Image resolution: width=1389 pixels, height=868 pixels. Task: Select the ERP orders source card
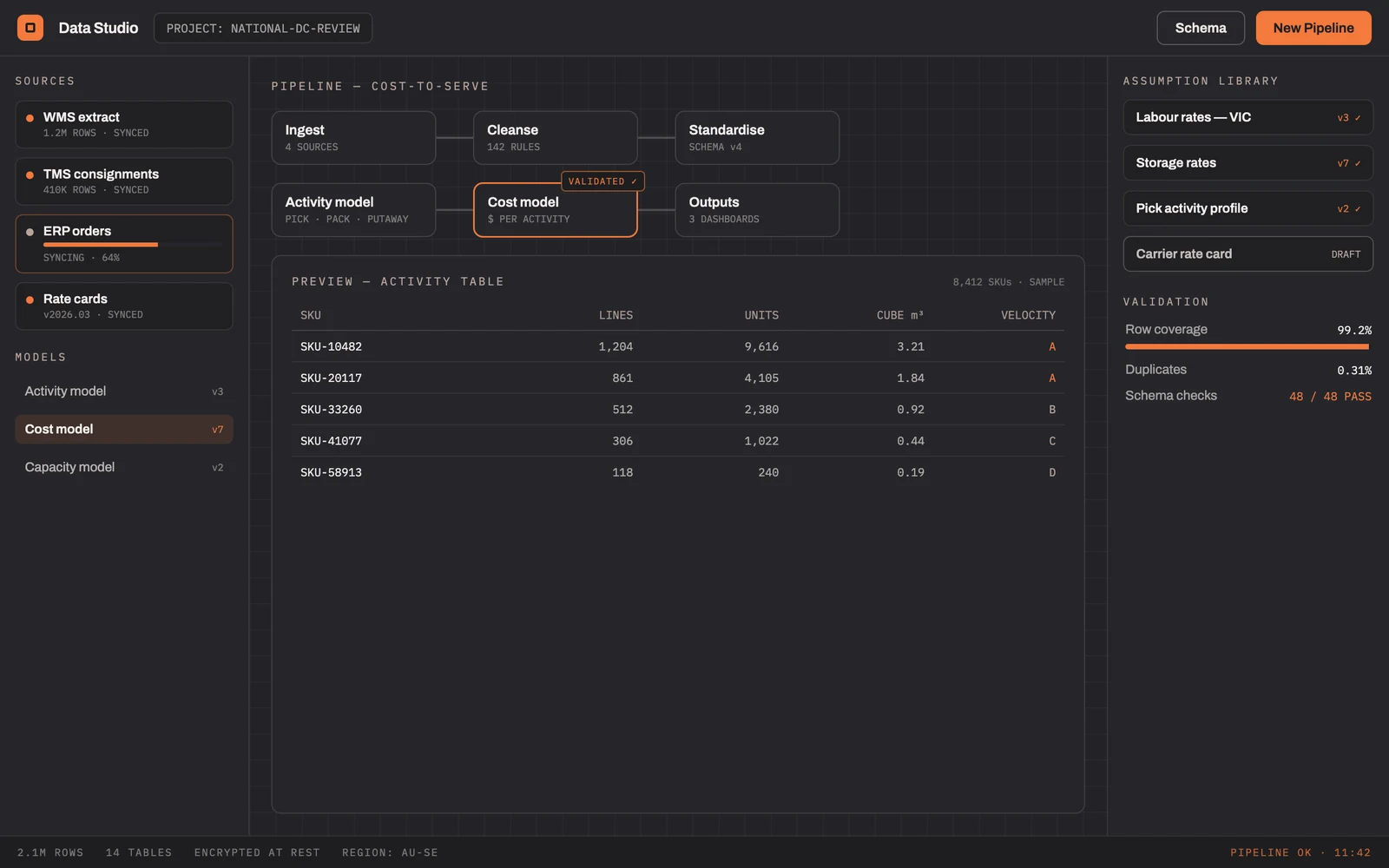coord(124,244)
